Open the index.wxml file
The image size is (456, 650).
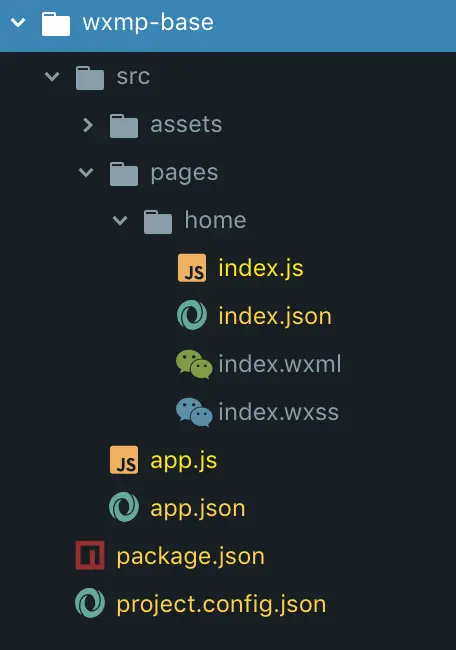[x=280, y=364]
